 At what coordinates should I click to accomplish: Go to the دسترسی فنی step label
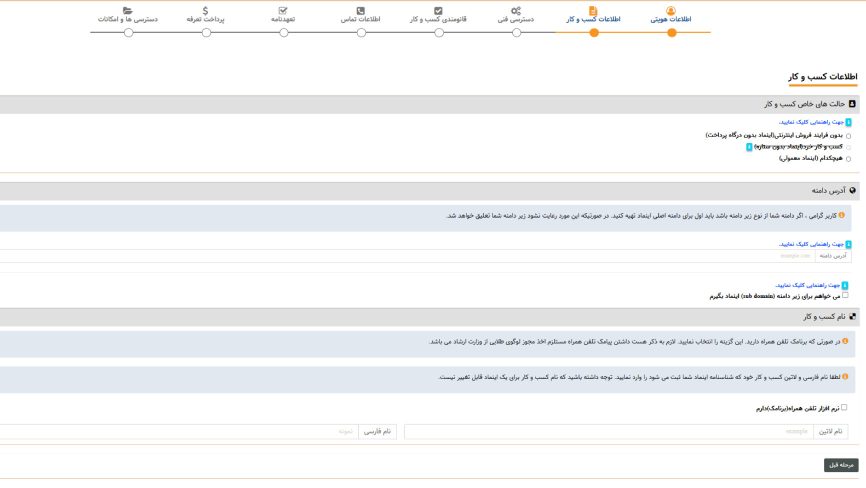click(516, 20)
